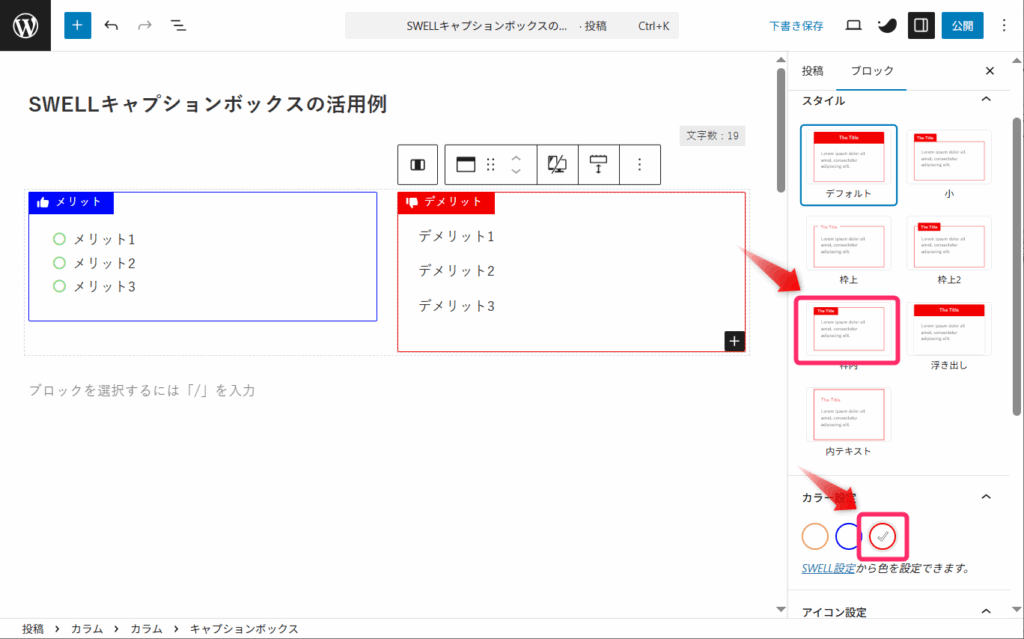Click the editor canvas vertical scrollbar

click(x=780, y=130)
